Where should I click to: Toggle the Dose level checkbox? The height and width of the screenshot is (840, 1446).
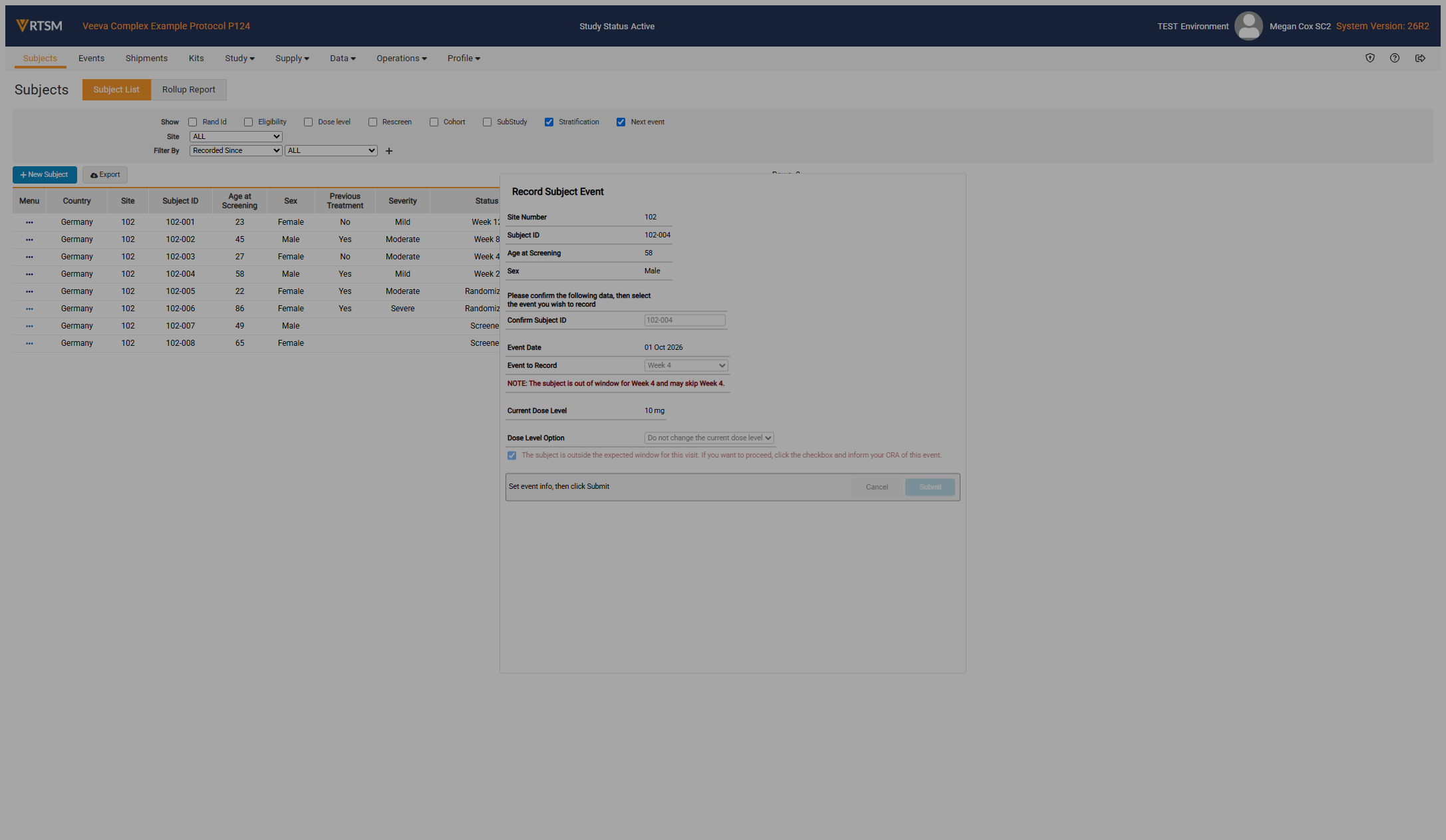coord(308,122)
